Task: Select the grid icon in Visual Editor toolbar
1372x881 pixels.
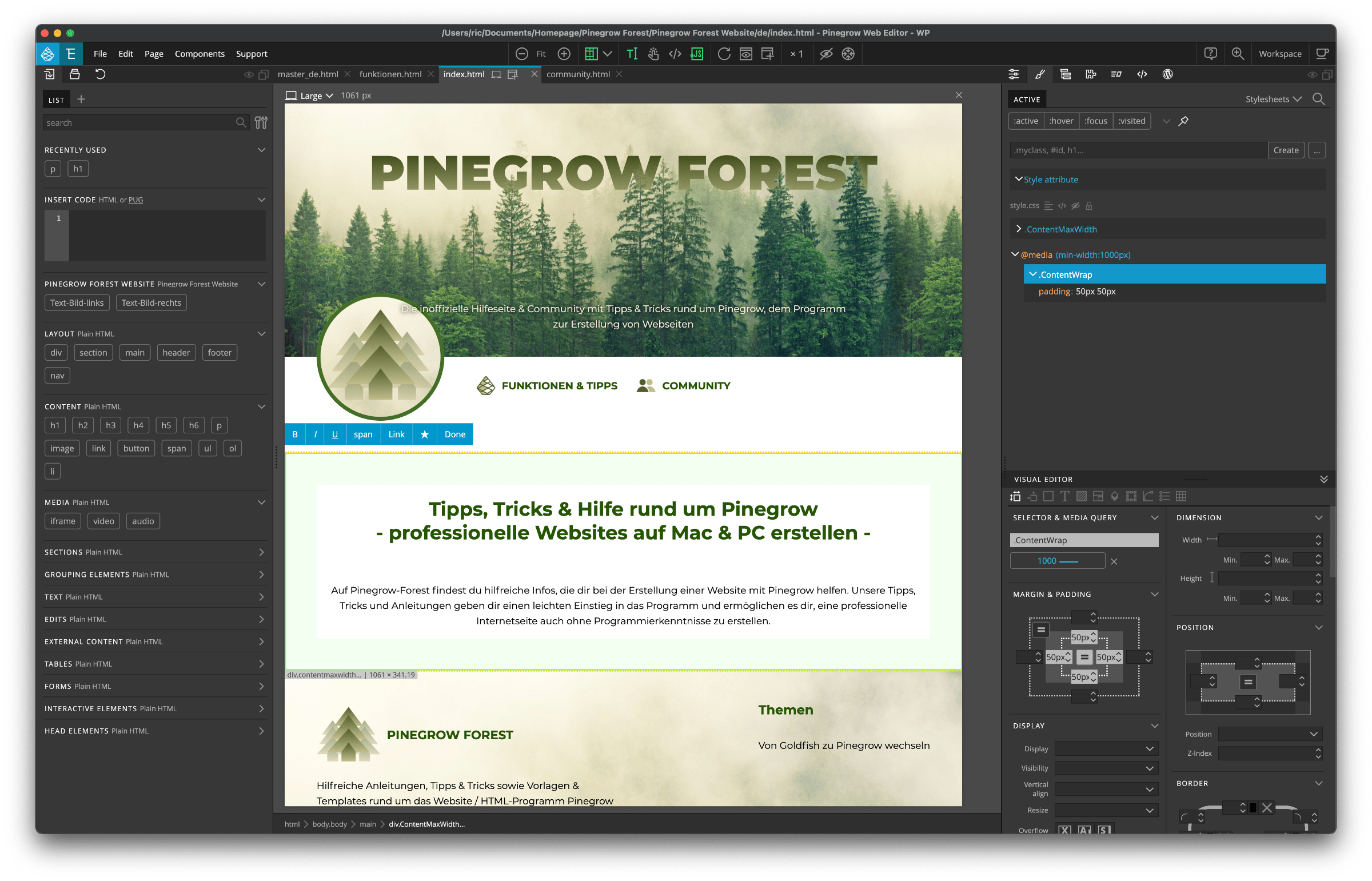Action: 1180,496
